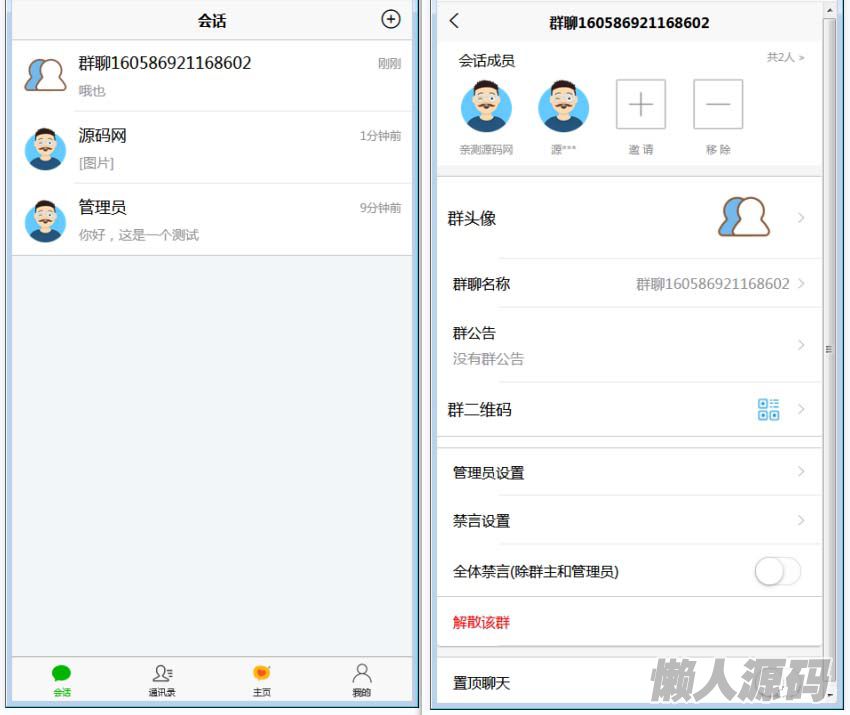View member 源*** avatar
850x715 pixels.
tap(564, 106)
